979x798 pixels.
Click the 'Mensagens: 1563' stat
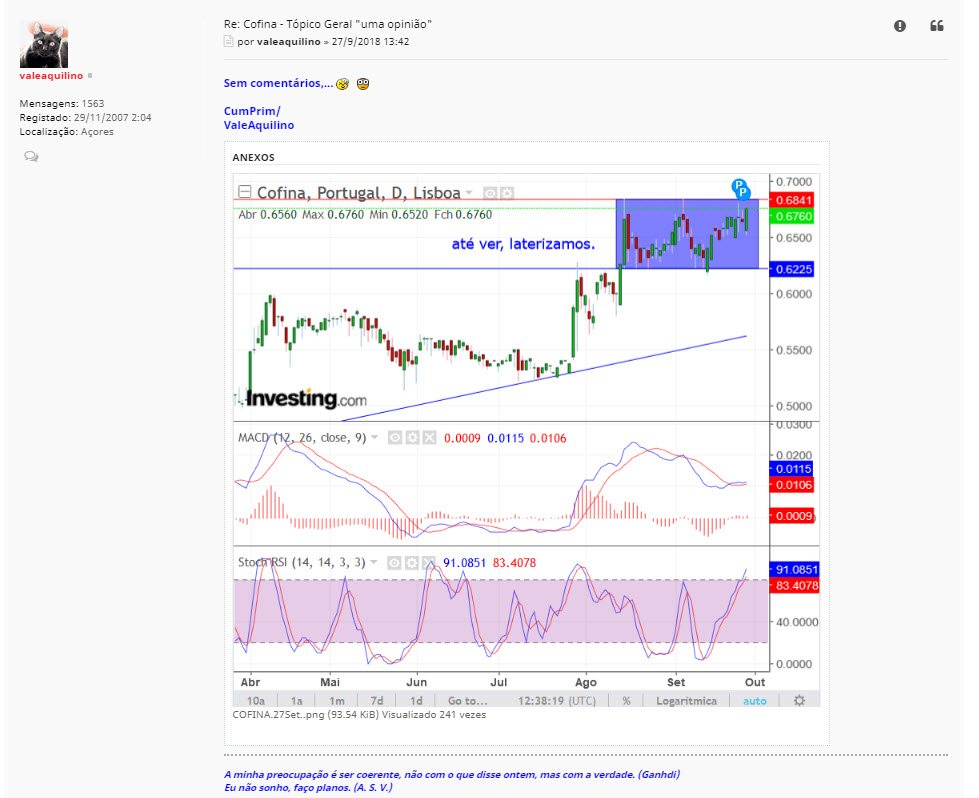62,103
